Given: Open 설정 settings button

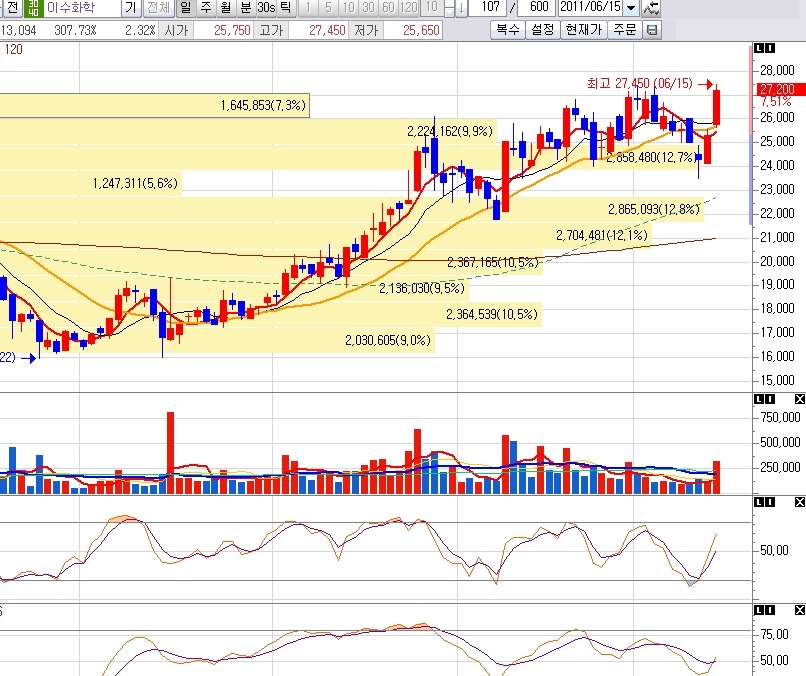Looking at the screenshot, I should click(542, 30).
